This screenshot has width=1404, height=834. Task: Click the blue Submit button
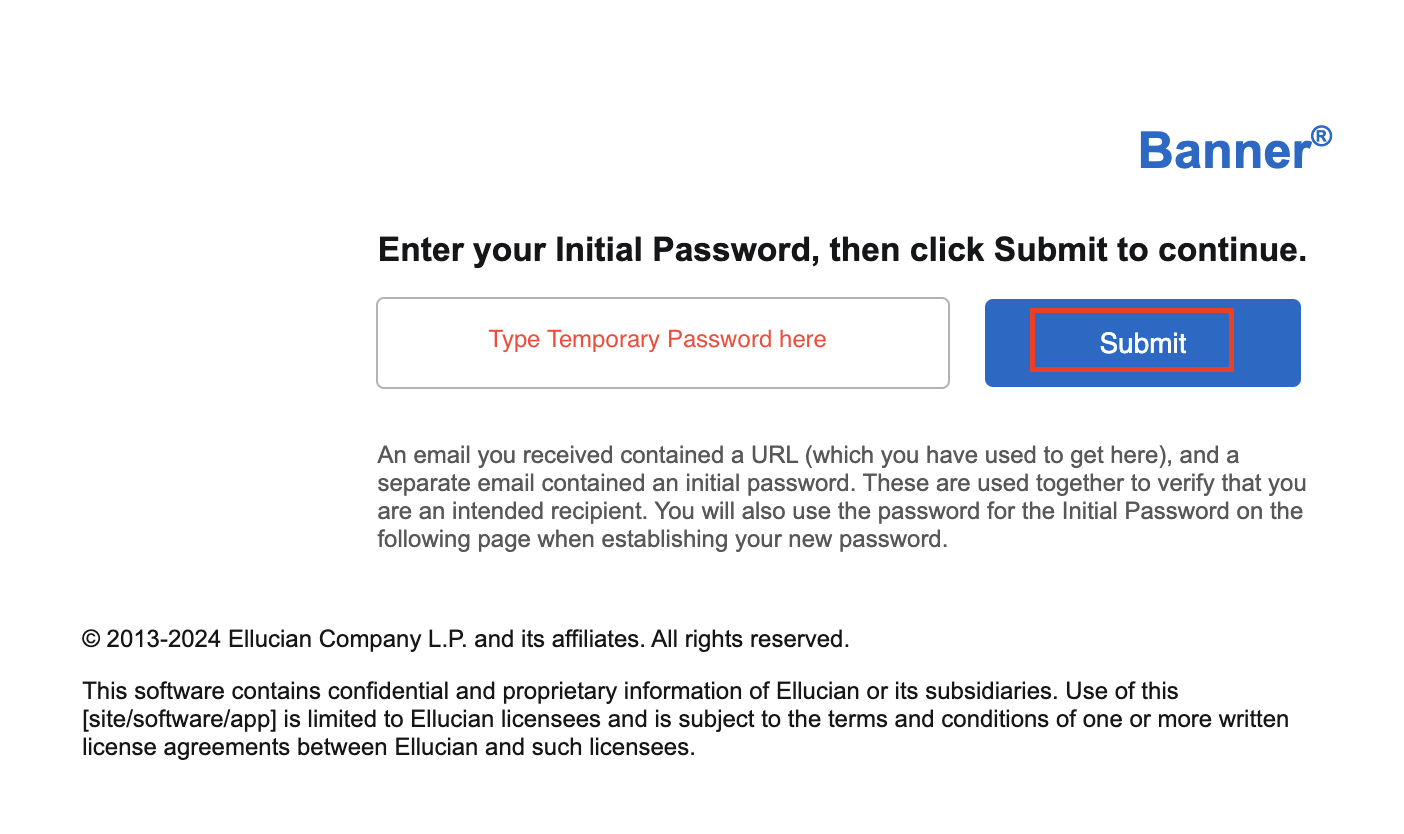coord(1142,343)
